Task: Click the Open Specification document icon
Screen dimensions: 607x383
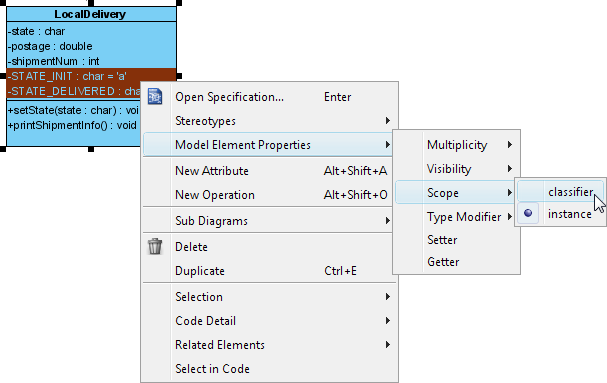Action: (x=155, y=96)
